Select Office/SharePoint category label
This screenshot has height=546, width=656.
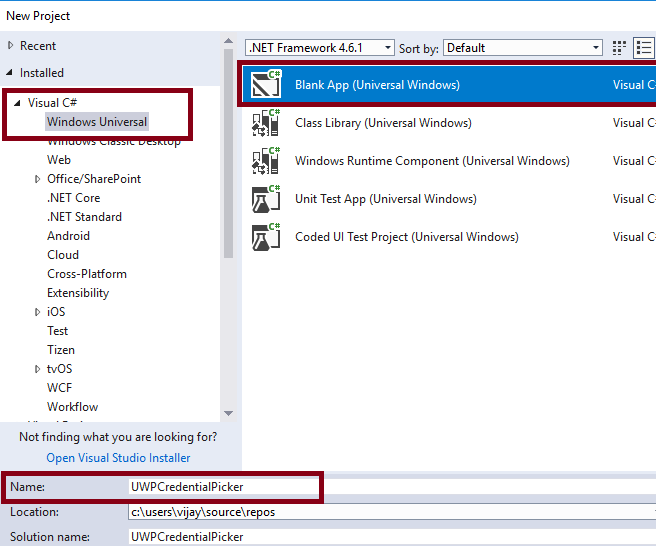tap(94, 179)
